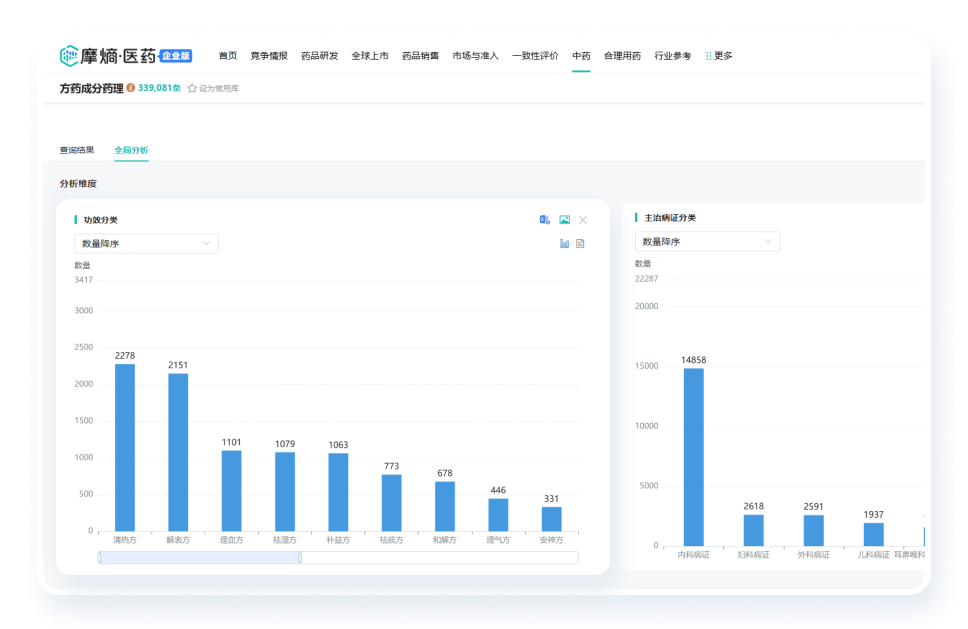Close the 功效分类 chart card

(583, 220)
